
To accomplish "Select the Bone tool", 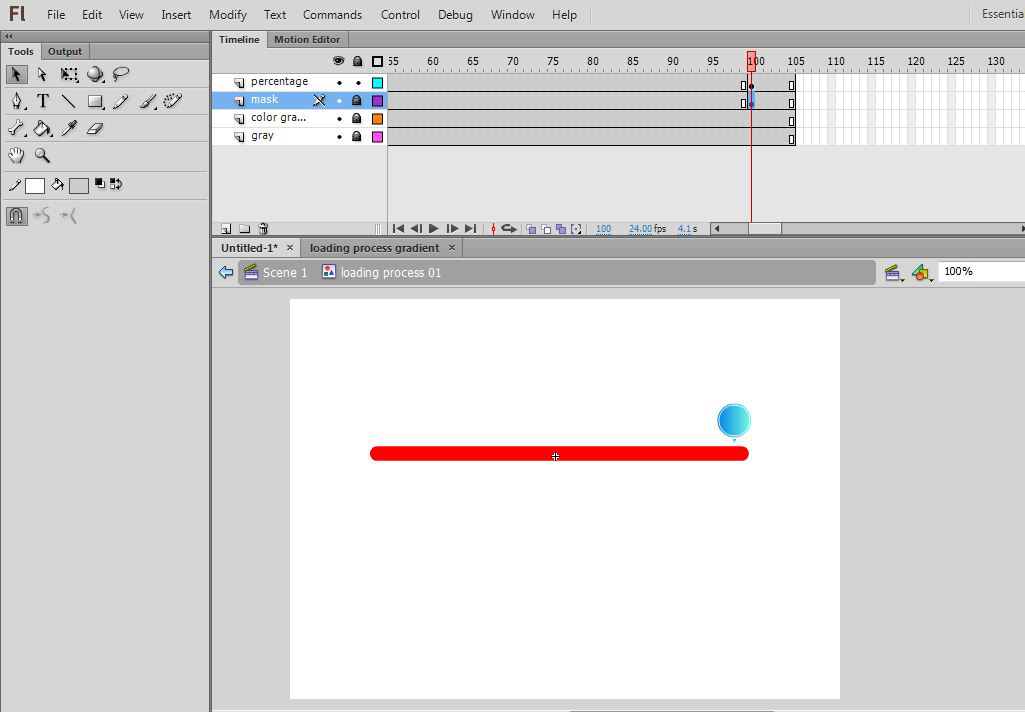I will (16, 128).
